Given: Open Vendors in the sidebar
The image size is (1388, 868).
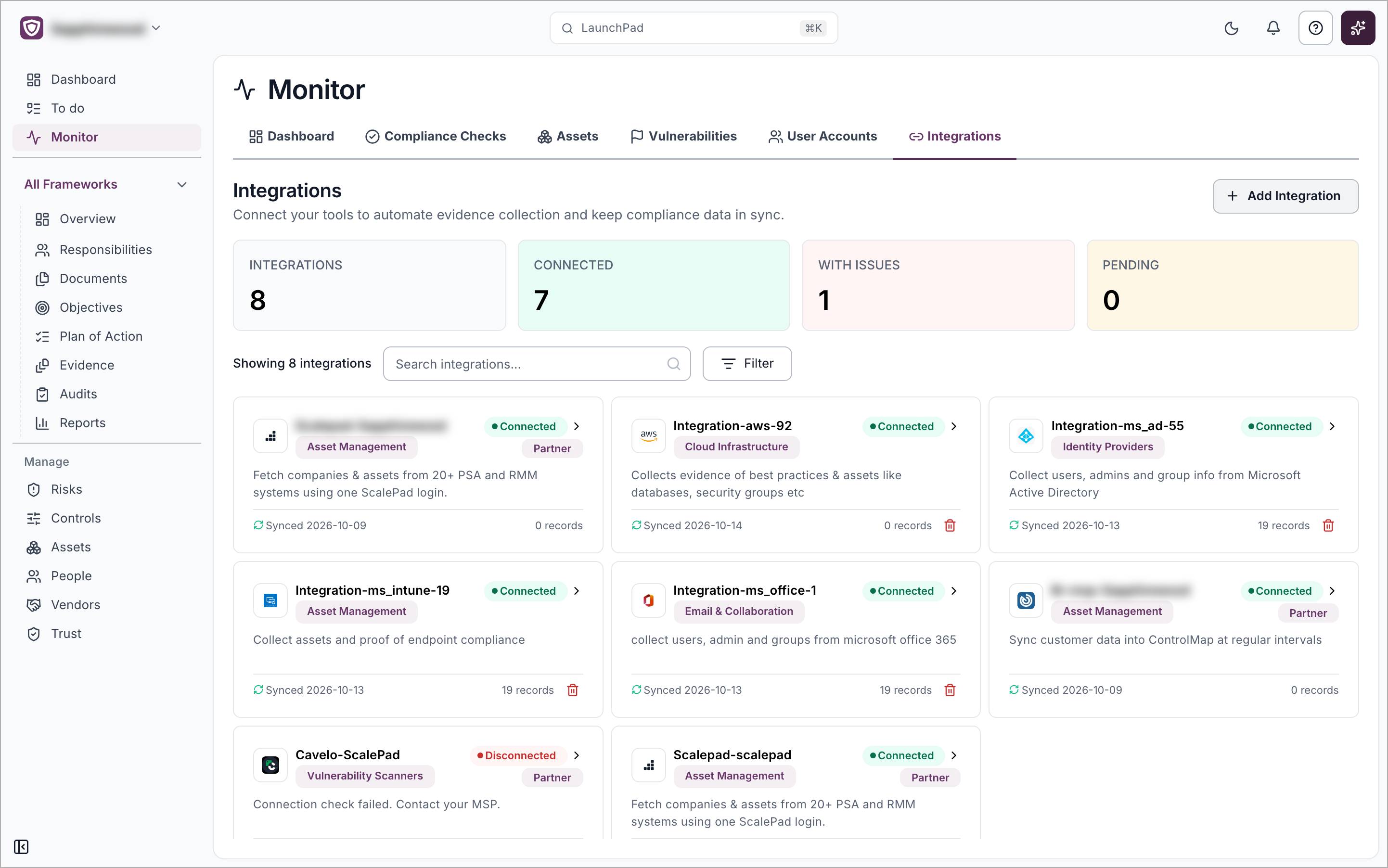Looking at the screenshot, I should (107, 604).
